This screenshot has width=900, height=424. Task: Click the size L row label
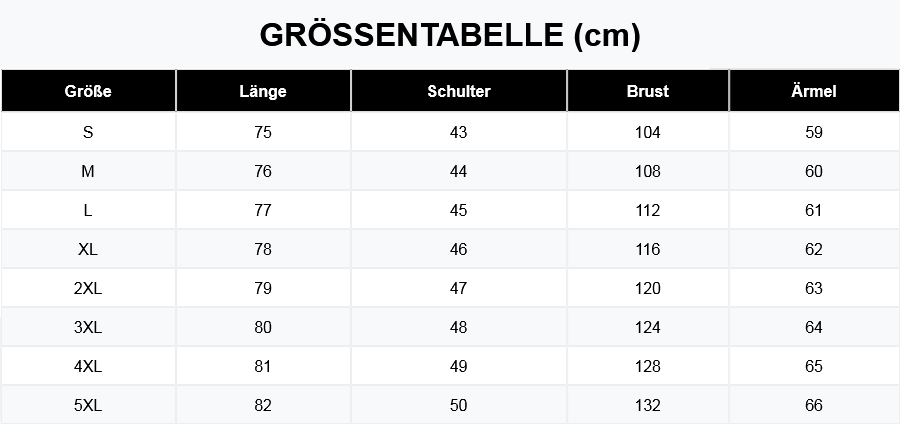88,210
